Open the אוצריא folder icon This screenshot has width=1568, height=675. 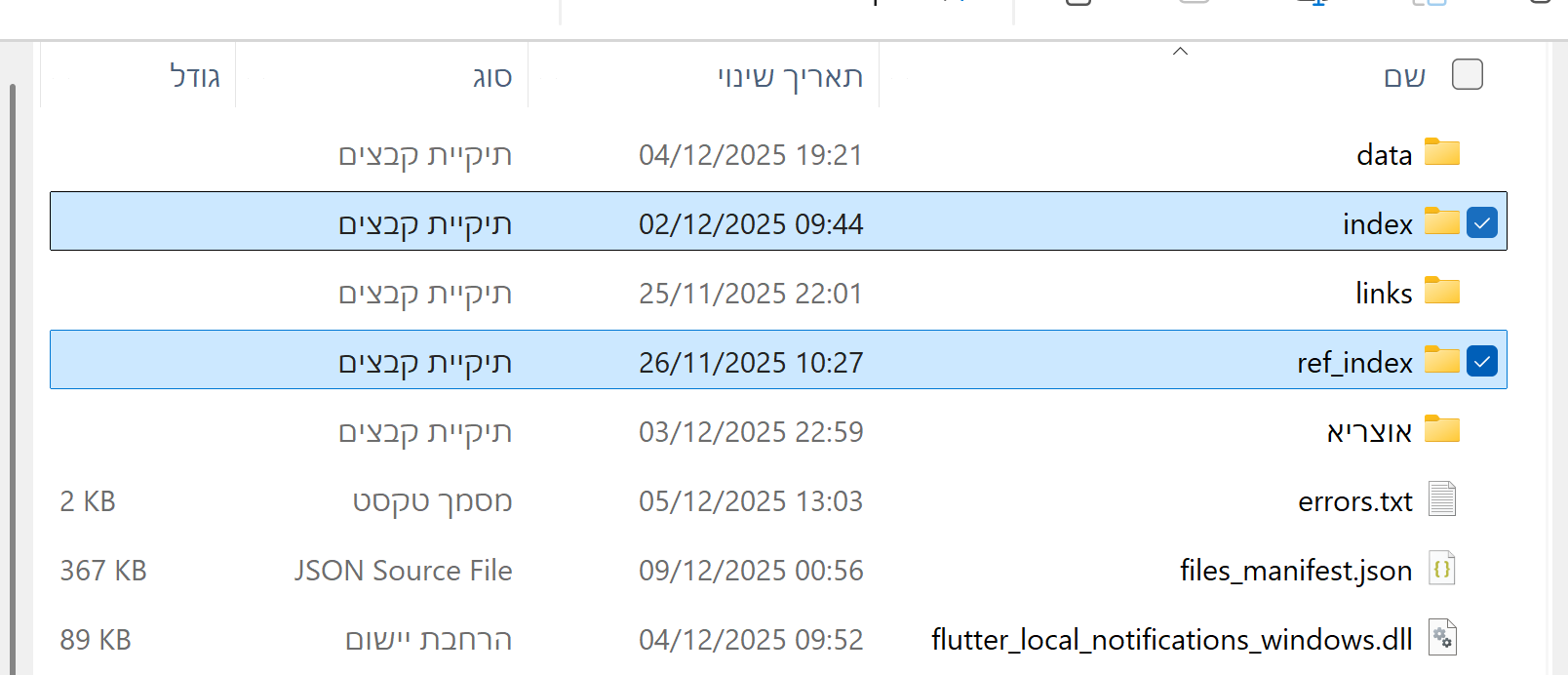click(1444, 430)
